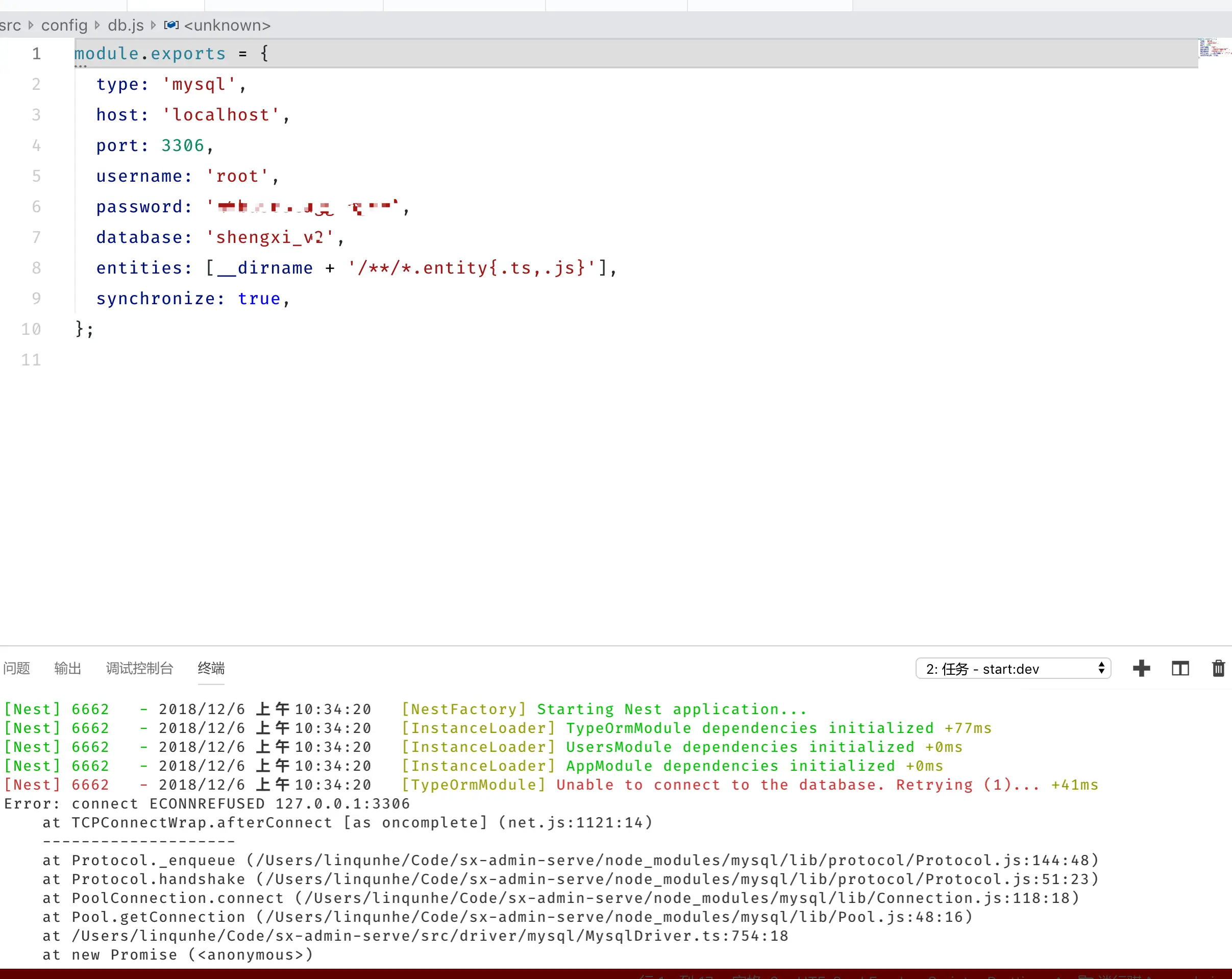Click the <unknown> breadcrumb symbol
Image resolution: width=1232 pixels, height=979 pixels.
tap(227, 25)
